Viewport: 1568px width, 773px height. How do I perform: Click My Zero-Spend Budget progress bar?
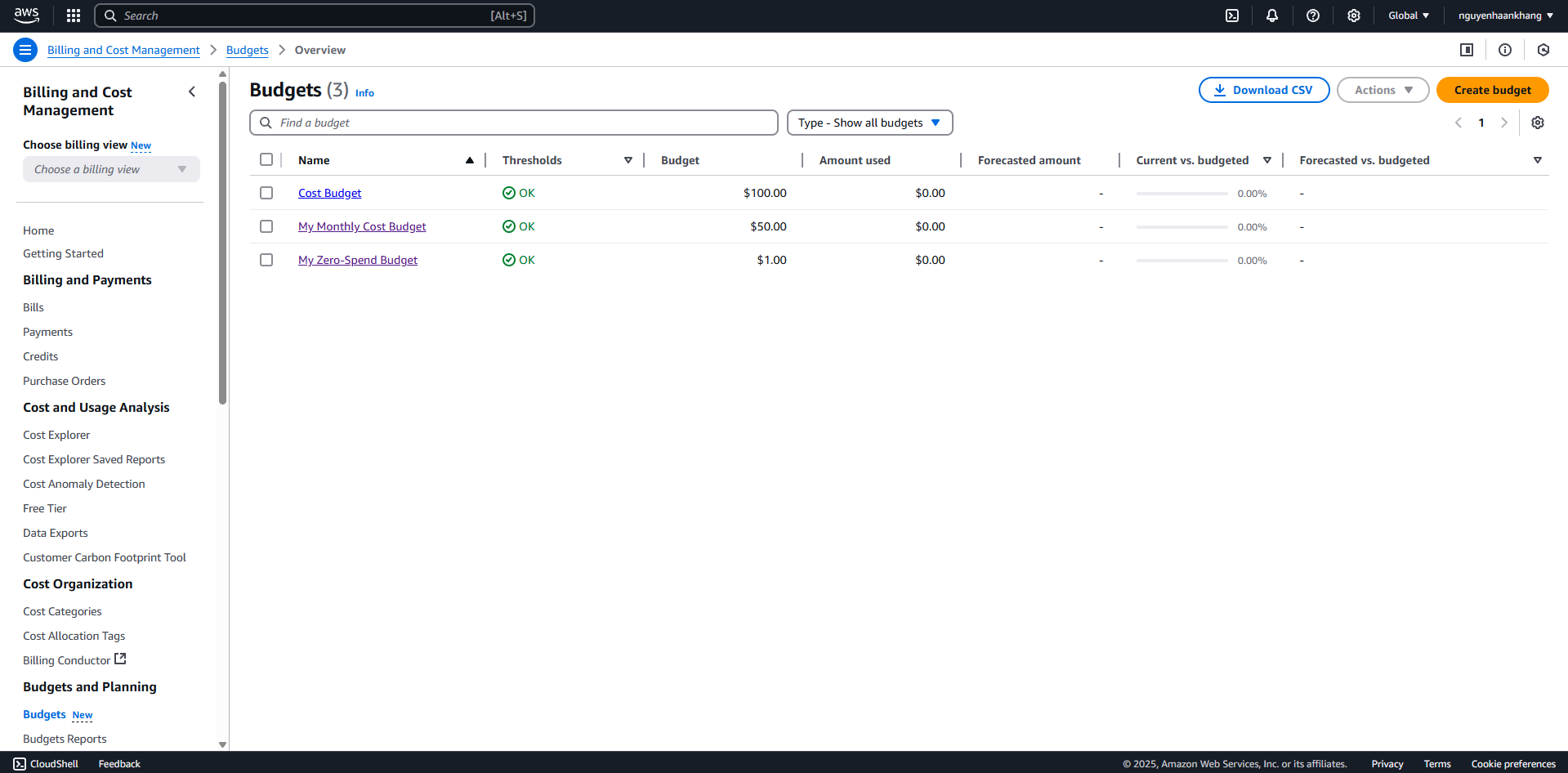1182,261
